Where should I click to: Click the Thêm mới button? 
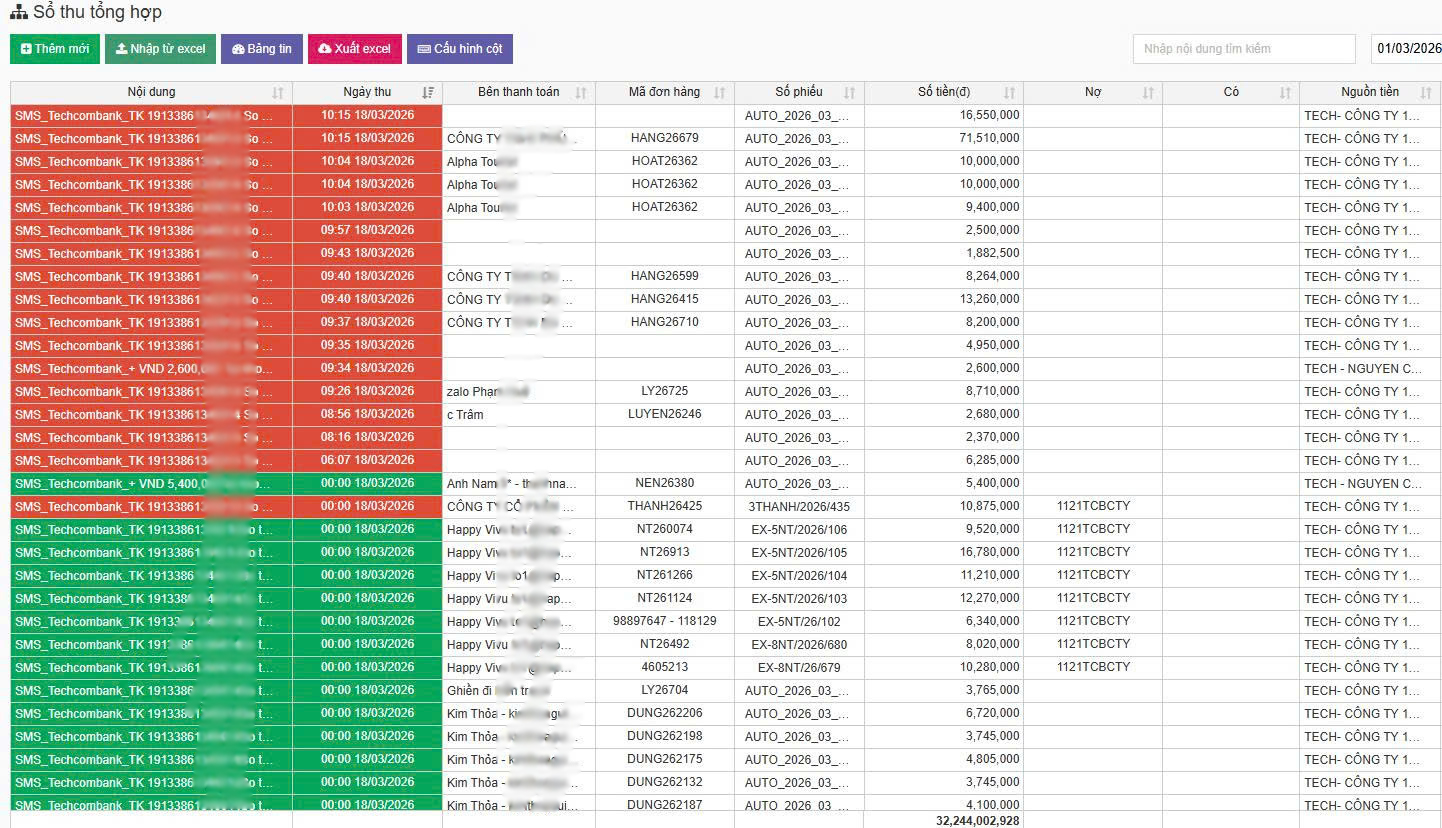pyautogui.click(x=55, y=49)
